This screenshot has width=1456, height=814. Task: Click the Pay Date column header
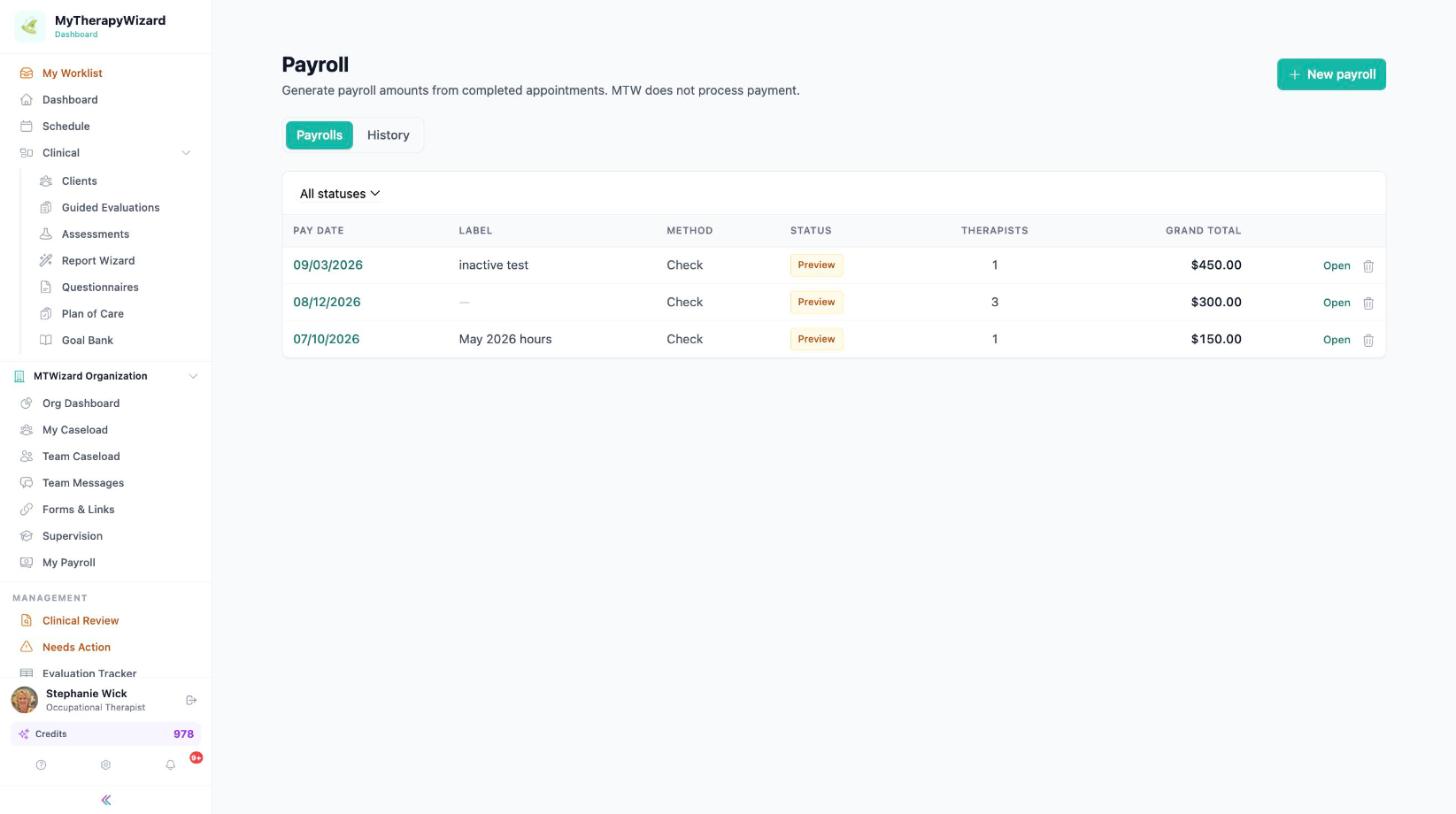tap(318, 231)
